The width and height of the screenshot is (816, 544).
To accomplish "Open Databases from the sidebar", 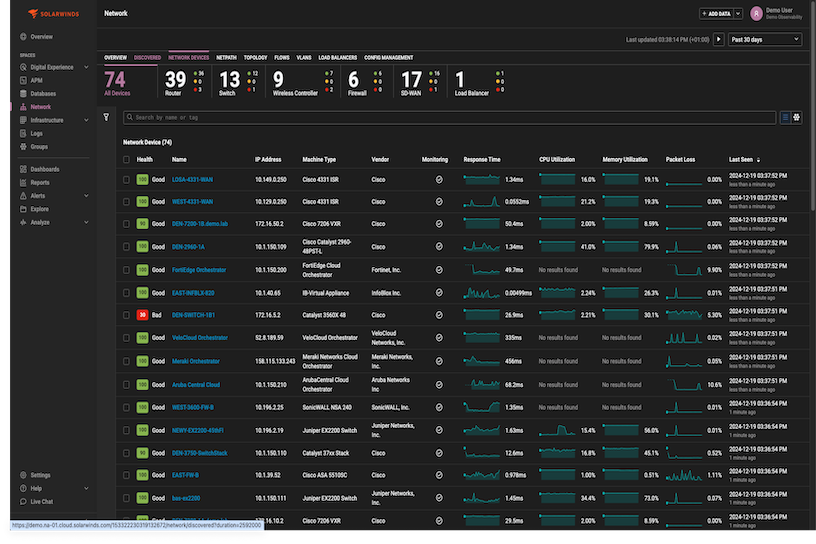I will coord(43,93).
